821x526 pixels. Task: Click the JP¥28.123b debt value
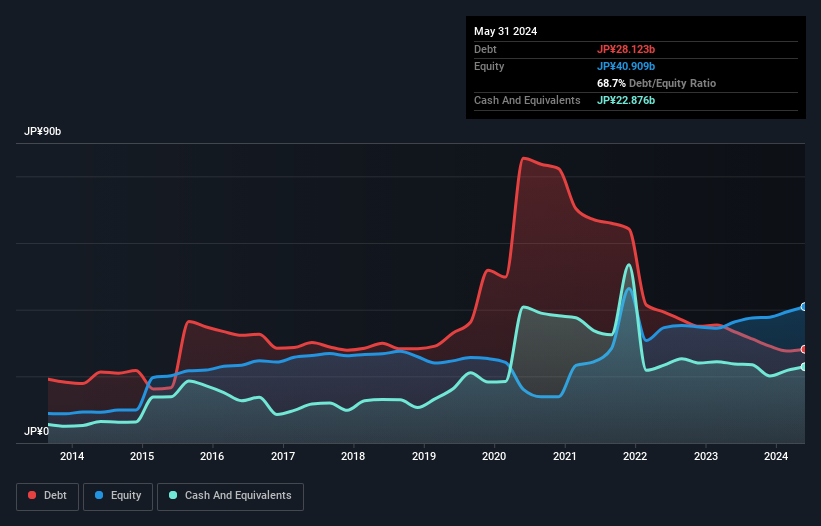click(626, 49)
